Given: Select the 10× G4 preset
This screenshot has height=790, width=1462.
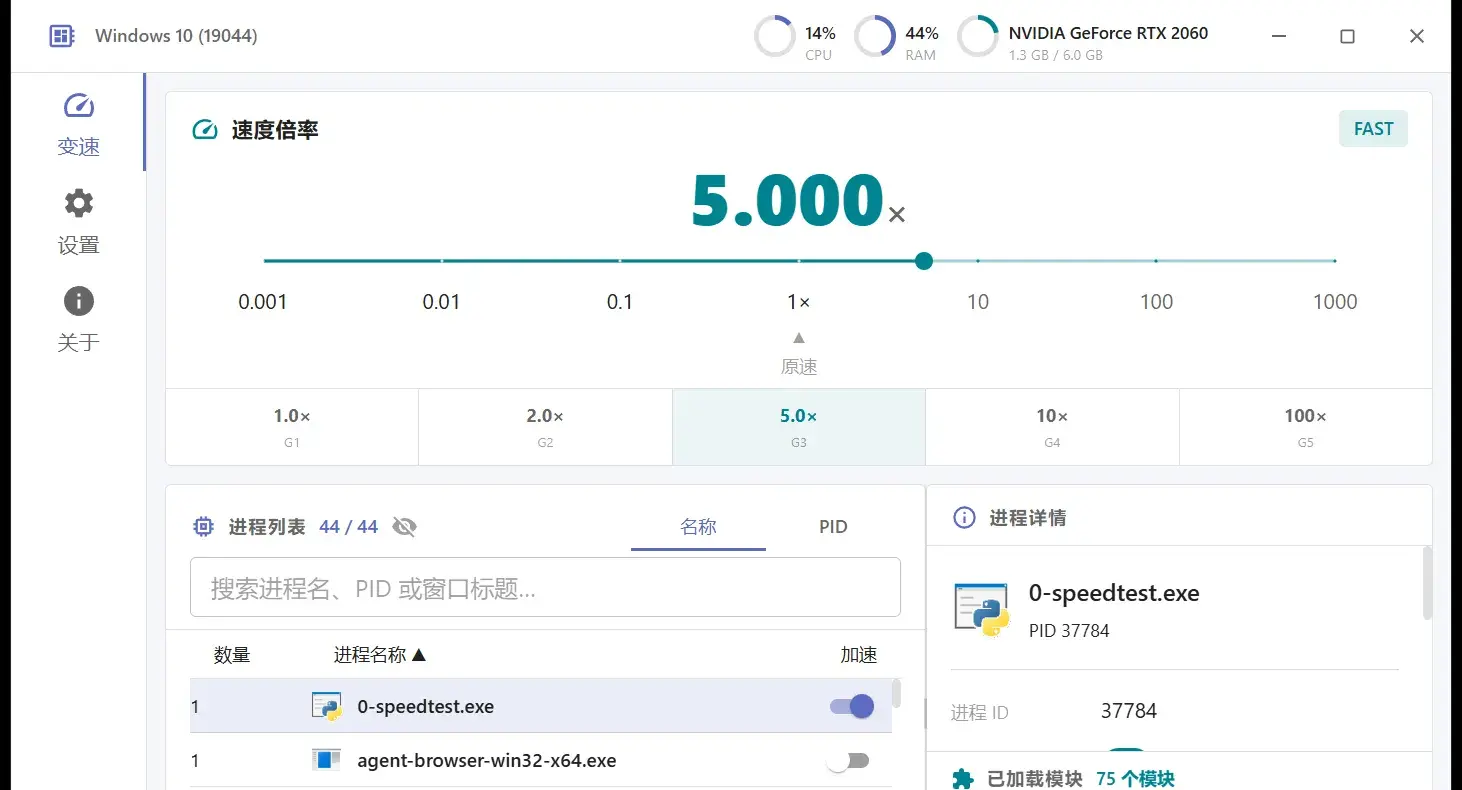Looking at the screenshot, I should click(1052, 427).
